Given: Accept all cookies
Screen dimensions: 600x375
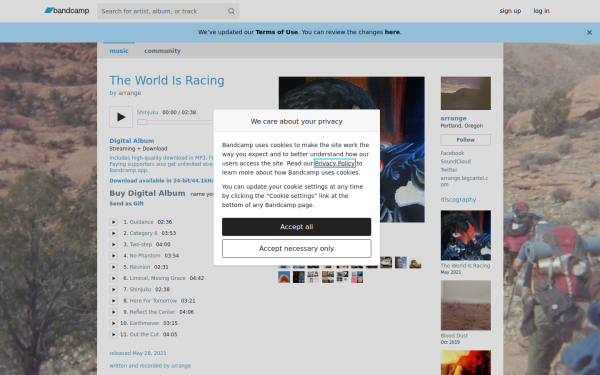Looking at the screenshot, I should 297,227.
